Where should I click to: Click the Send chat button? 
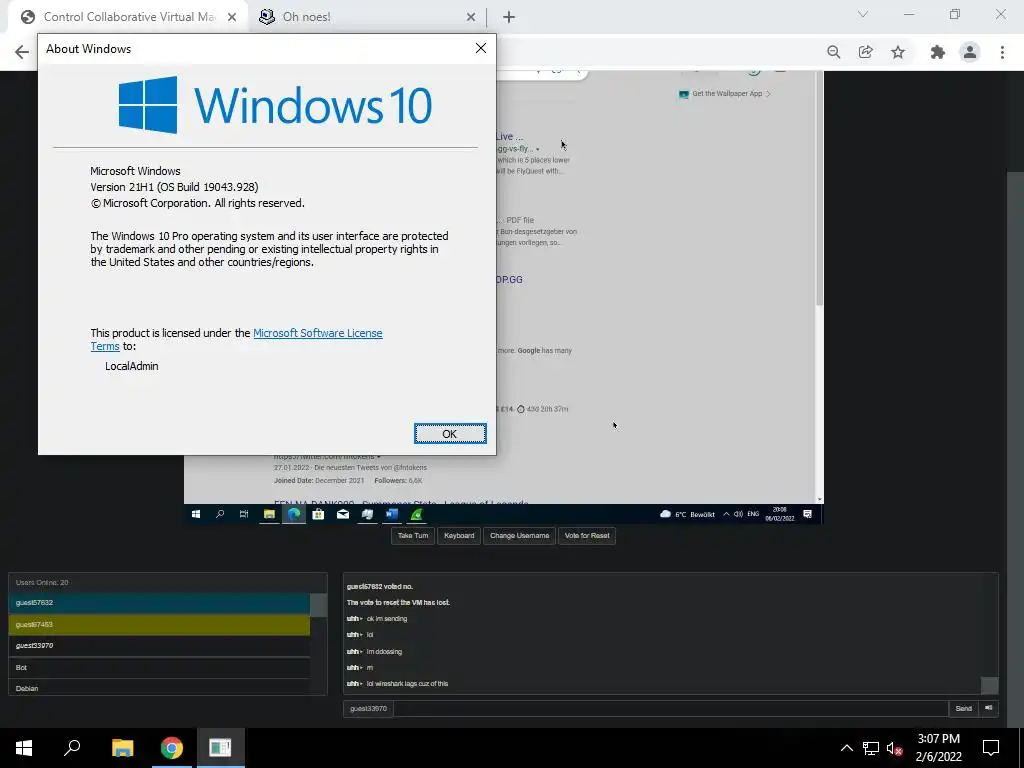963,709
